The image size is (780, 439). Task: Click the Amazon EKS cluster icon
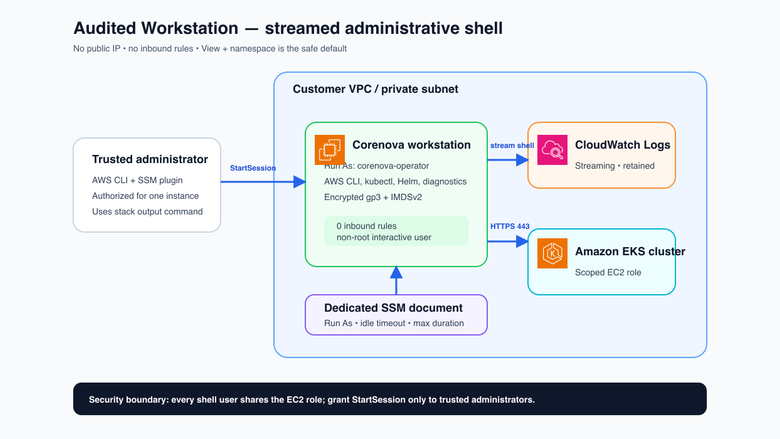coord(552,253)
